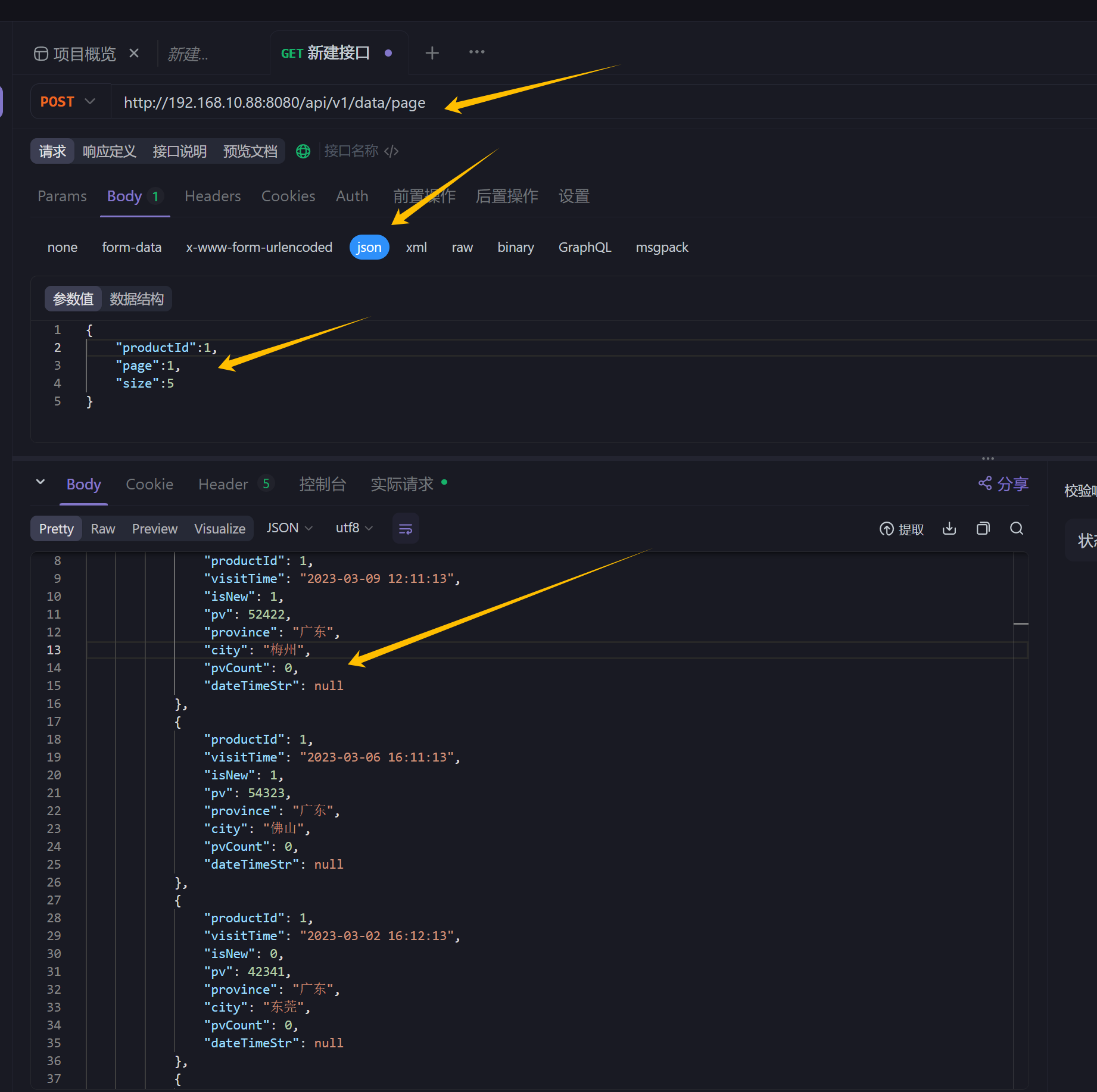Select raw body type
Image resolution: width=1097 pixels, height=1092 pixels.
pyautogui.click(x=462, y=247)
